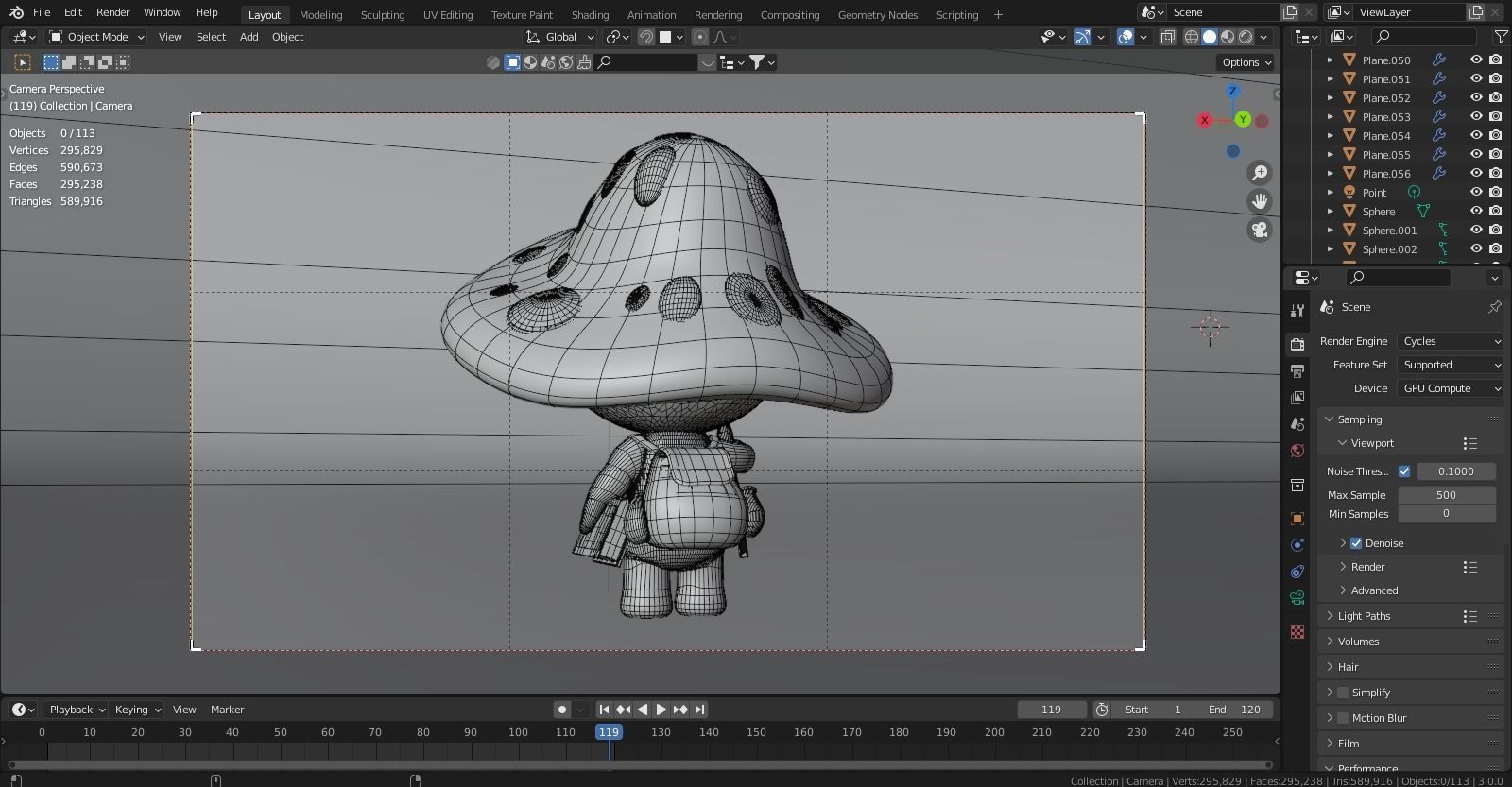
Task: Open the Object Data camera properties tab
Action: point(1297,598)
